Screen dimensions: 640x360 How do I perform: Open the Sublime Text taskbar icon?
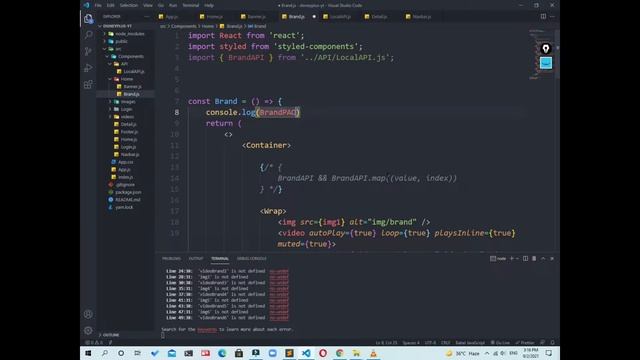[289, 353]
